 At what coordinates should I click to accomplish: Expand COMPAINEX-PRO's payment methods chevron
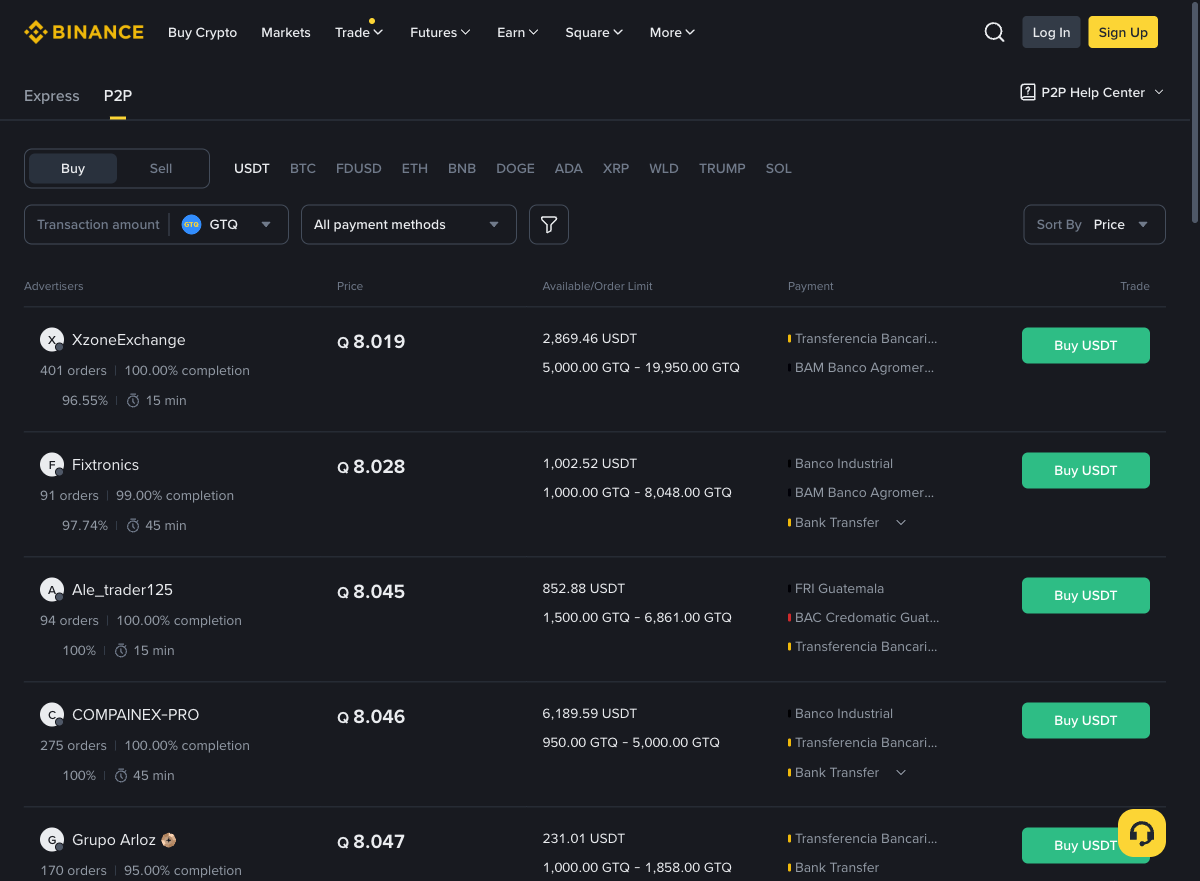click(x=901, y=773)
